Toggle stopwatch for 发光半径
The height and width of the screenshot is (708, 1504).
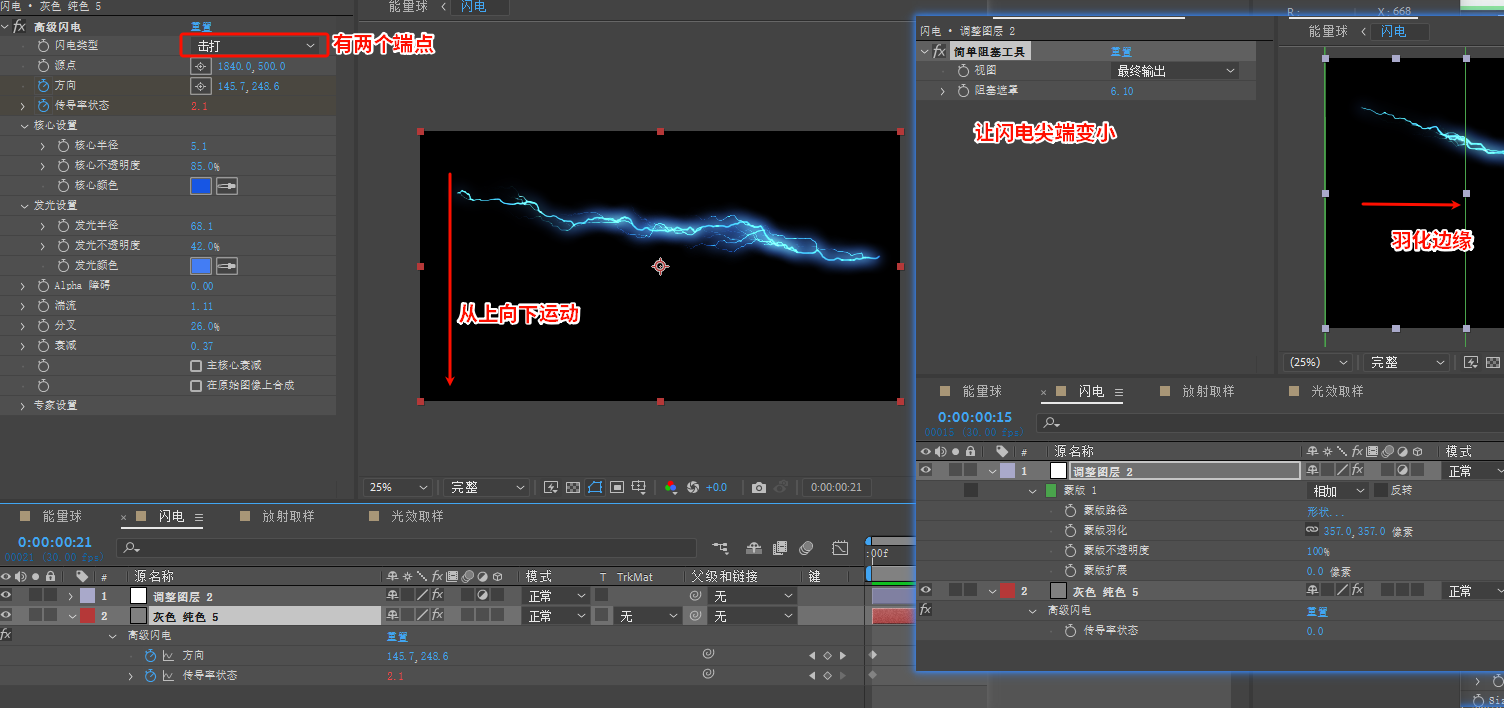tap(63, 225)
